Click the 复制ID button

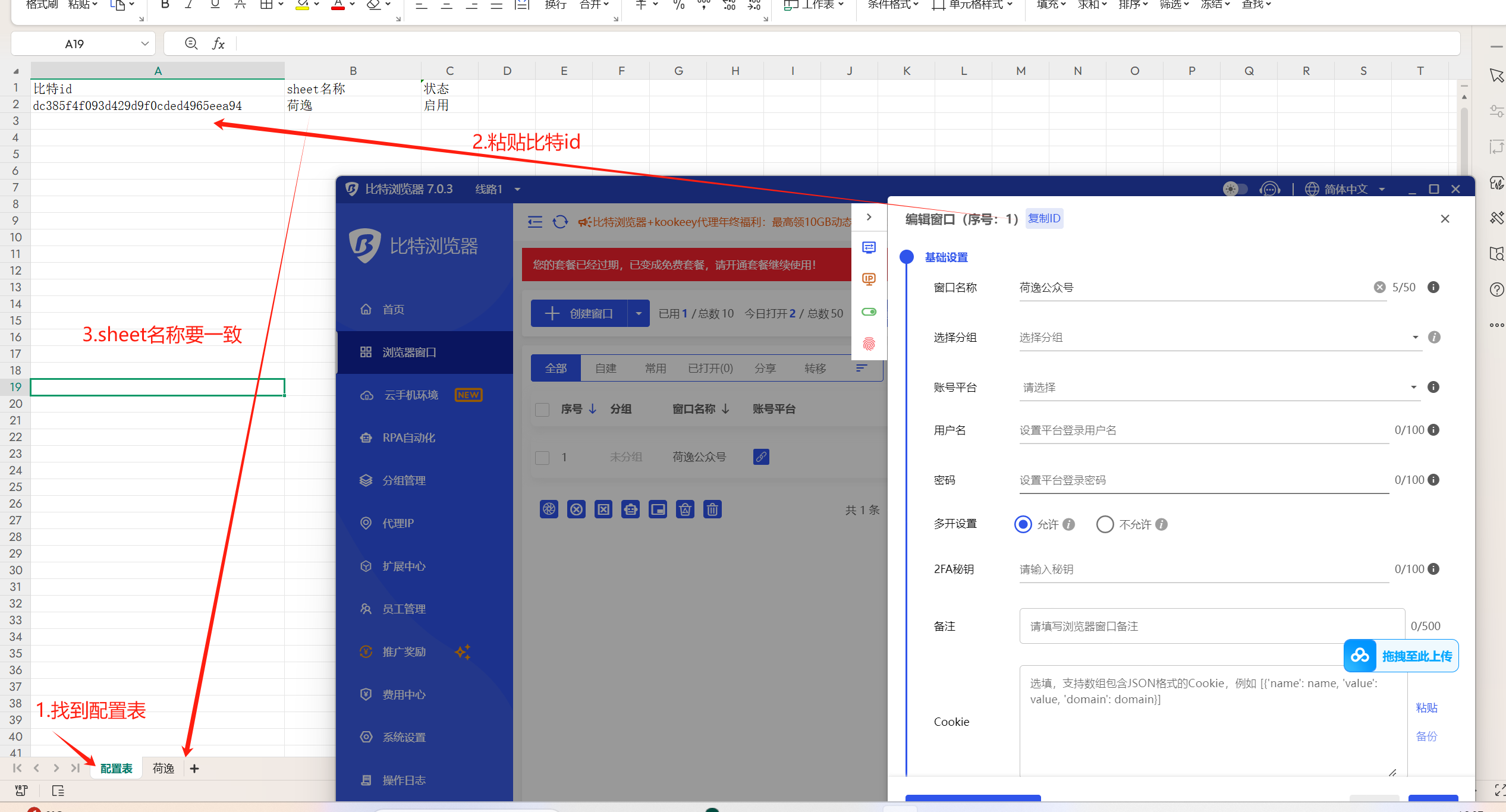pos(1044,218)
